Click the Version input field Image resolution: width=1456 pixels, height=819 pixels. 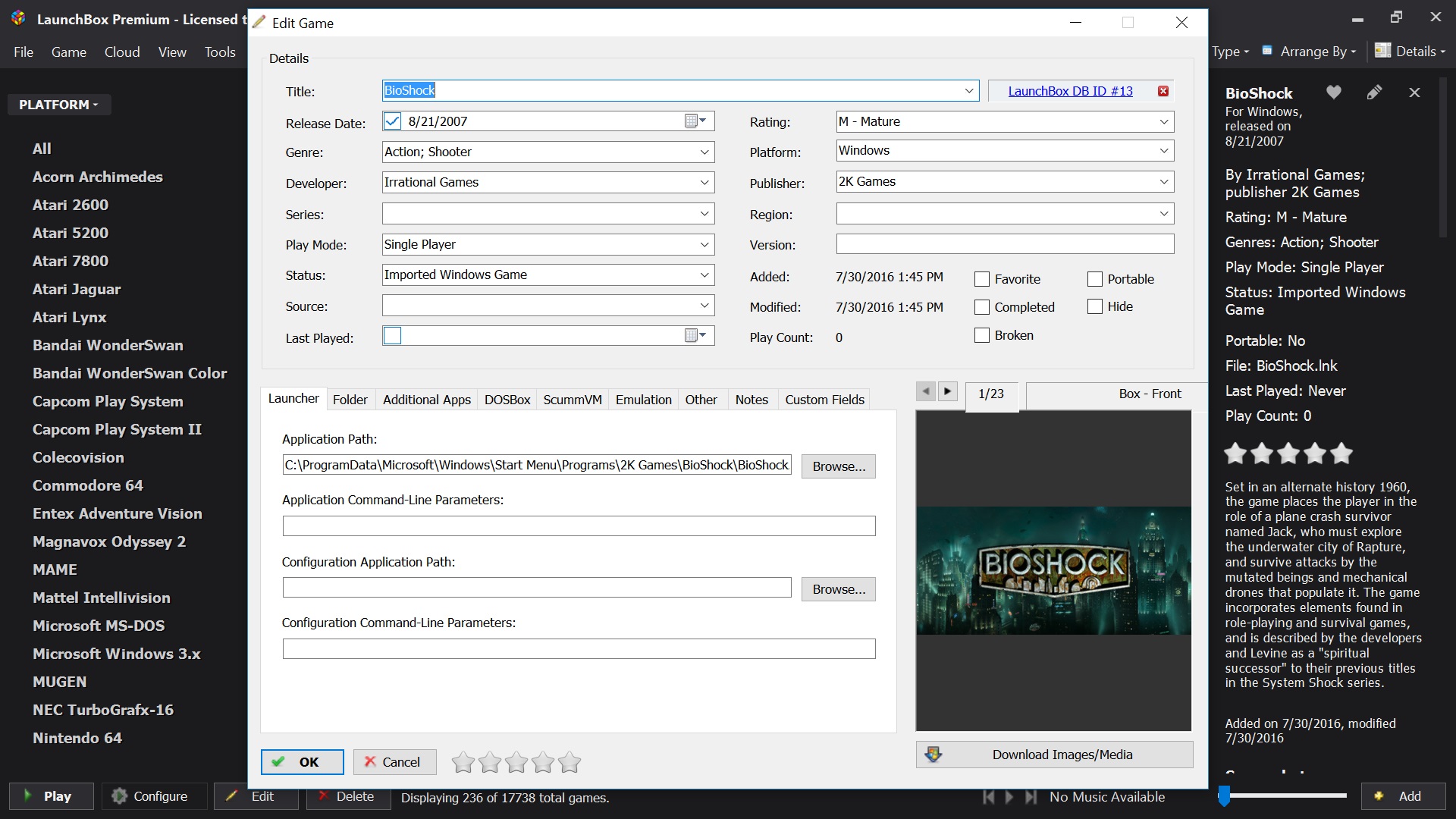(x=1005, y=244)
